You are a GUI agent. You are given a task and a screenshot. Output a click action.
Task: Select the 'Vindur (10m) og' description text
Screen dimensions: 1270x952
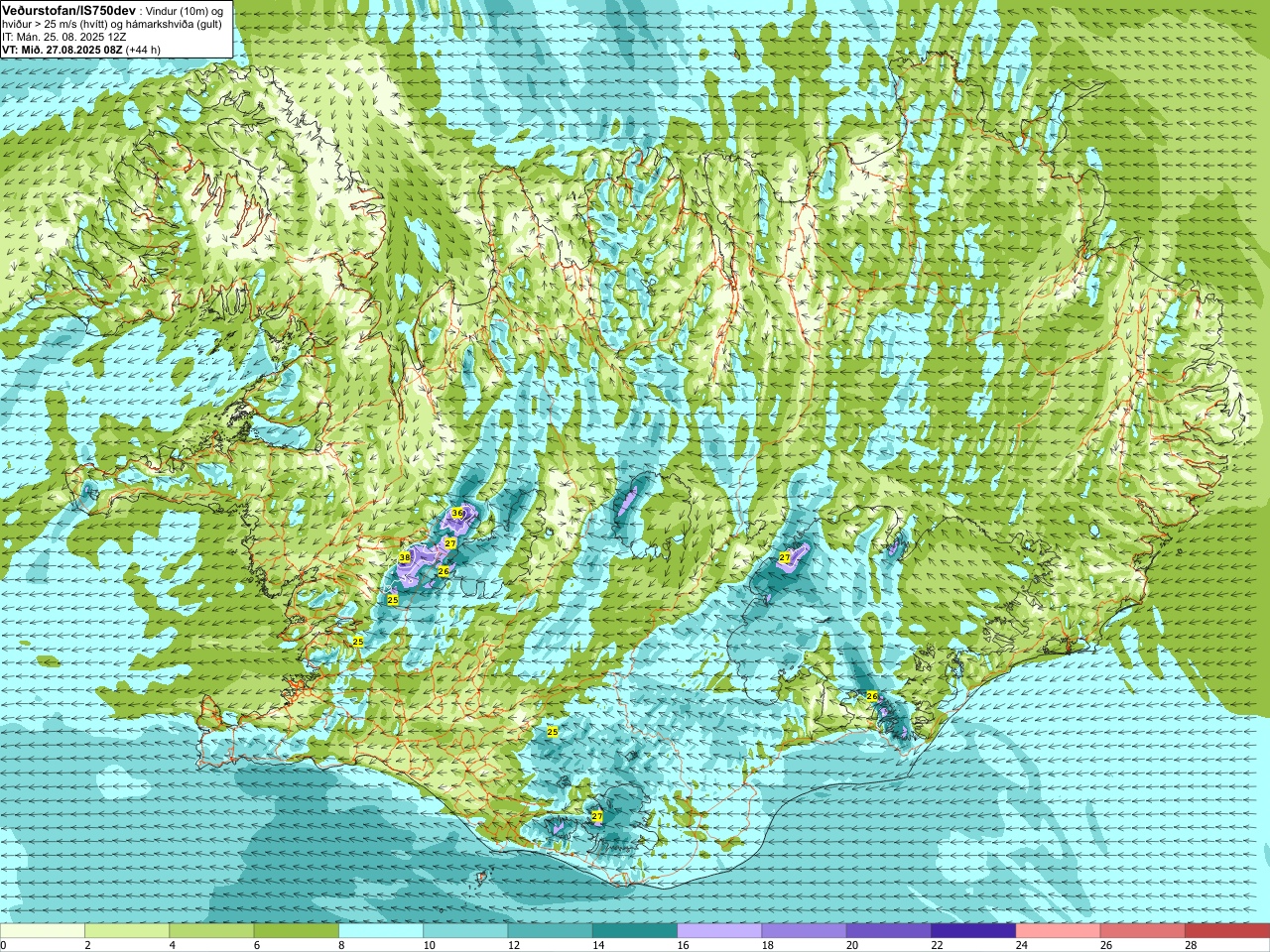coord(186,10)
